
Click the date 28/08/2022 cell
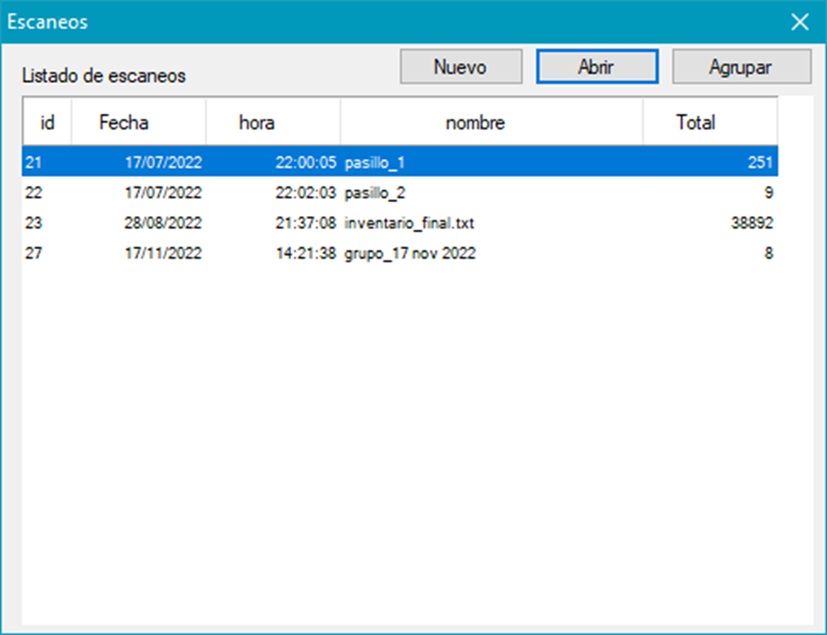[163, 223]
